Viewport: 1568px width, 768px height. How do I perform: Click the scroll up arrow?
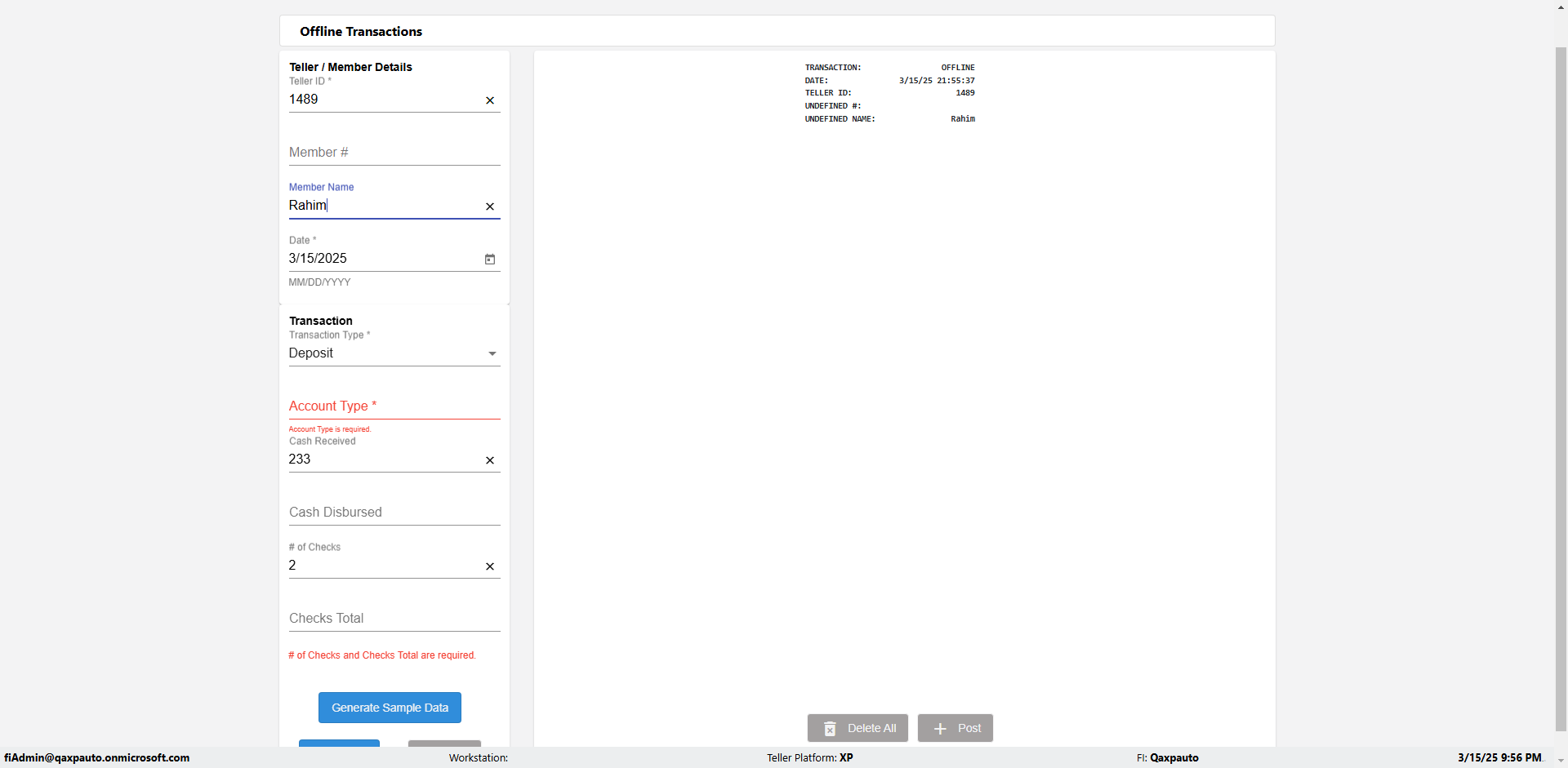click(1561, 7)
